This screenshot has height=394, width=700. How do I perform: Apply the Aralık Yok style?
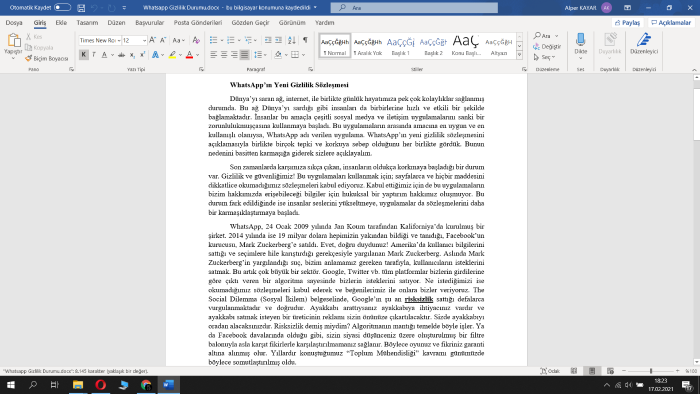pos(368,46)
